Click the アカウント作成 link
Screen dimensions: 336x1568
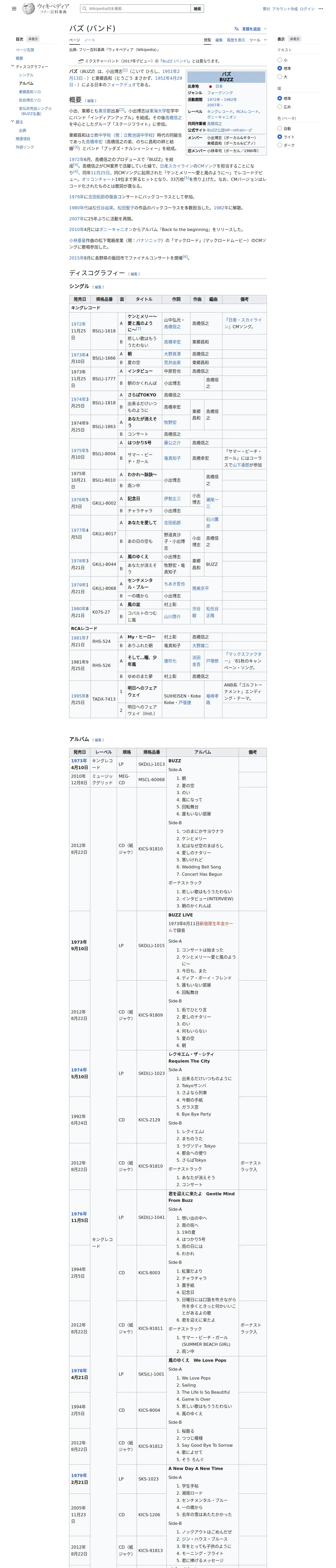(285, 9)
